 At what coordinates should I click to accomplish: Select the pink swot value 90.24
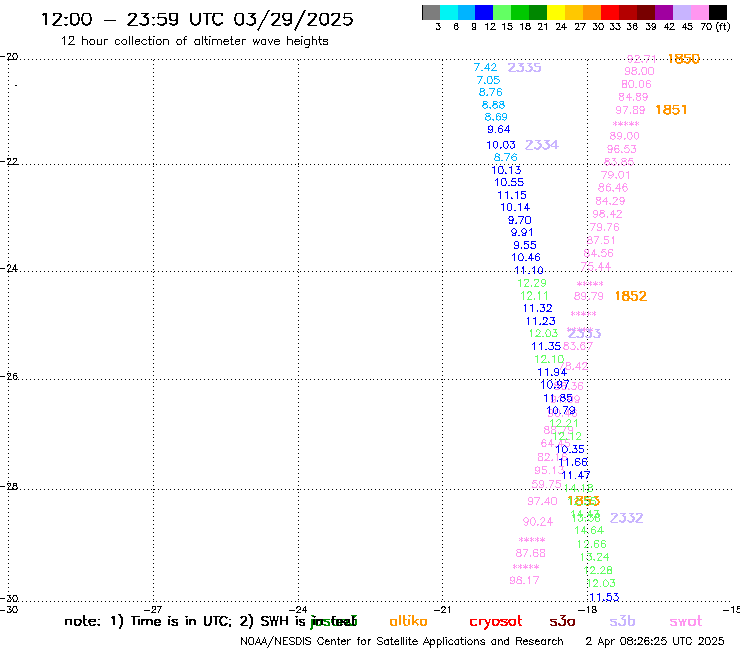538,522
